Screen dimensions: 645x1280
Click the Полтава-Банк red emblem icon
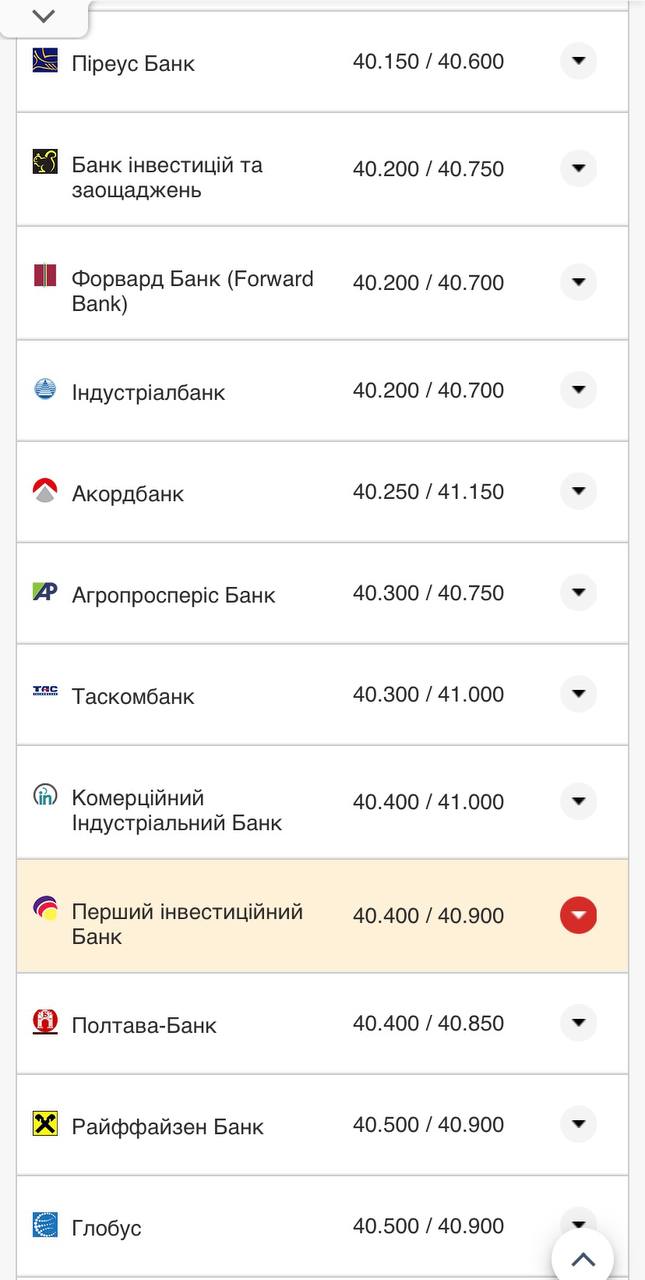tap(44, 1019)
